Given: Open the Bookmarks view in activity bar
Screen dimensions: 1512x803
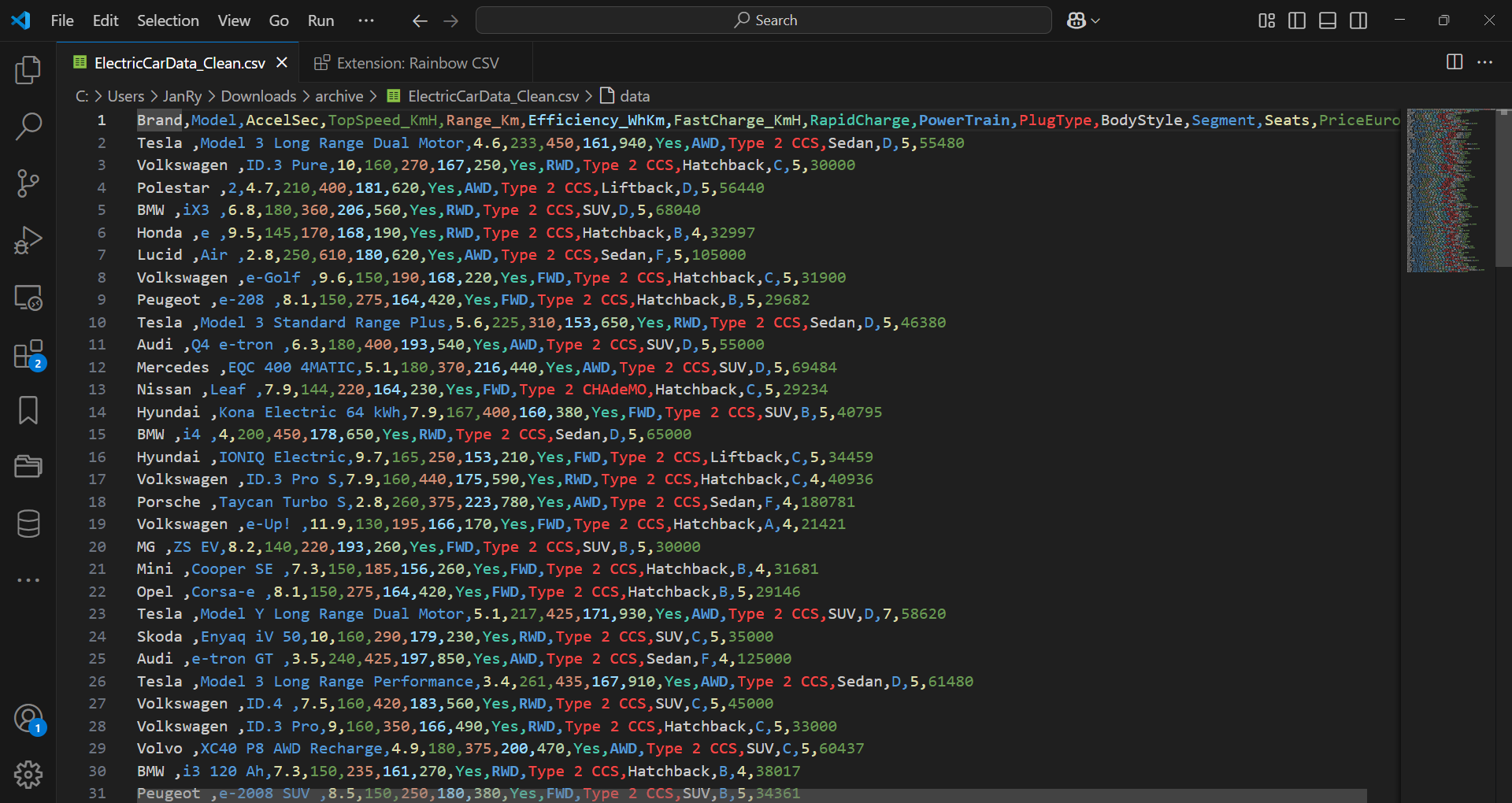Looking at the screenshot, I should [28, 410].
